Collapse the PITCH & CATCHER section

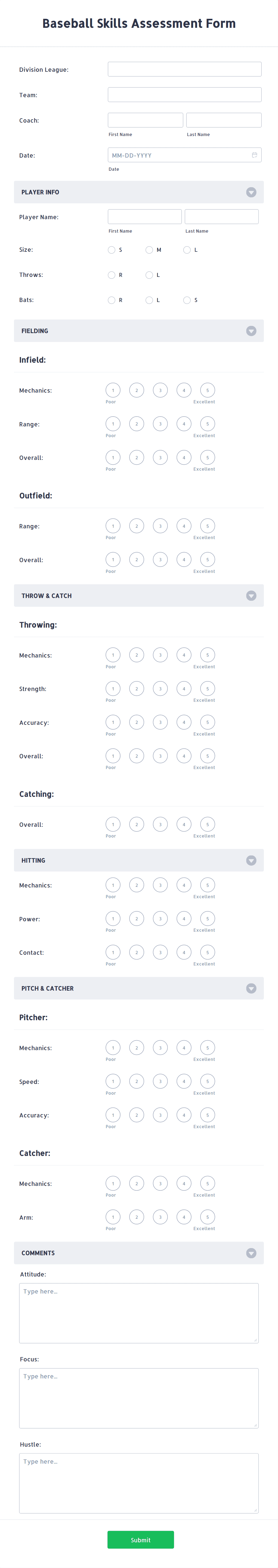pyautogui.click(x=251, y=988)
